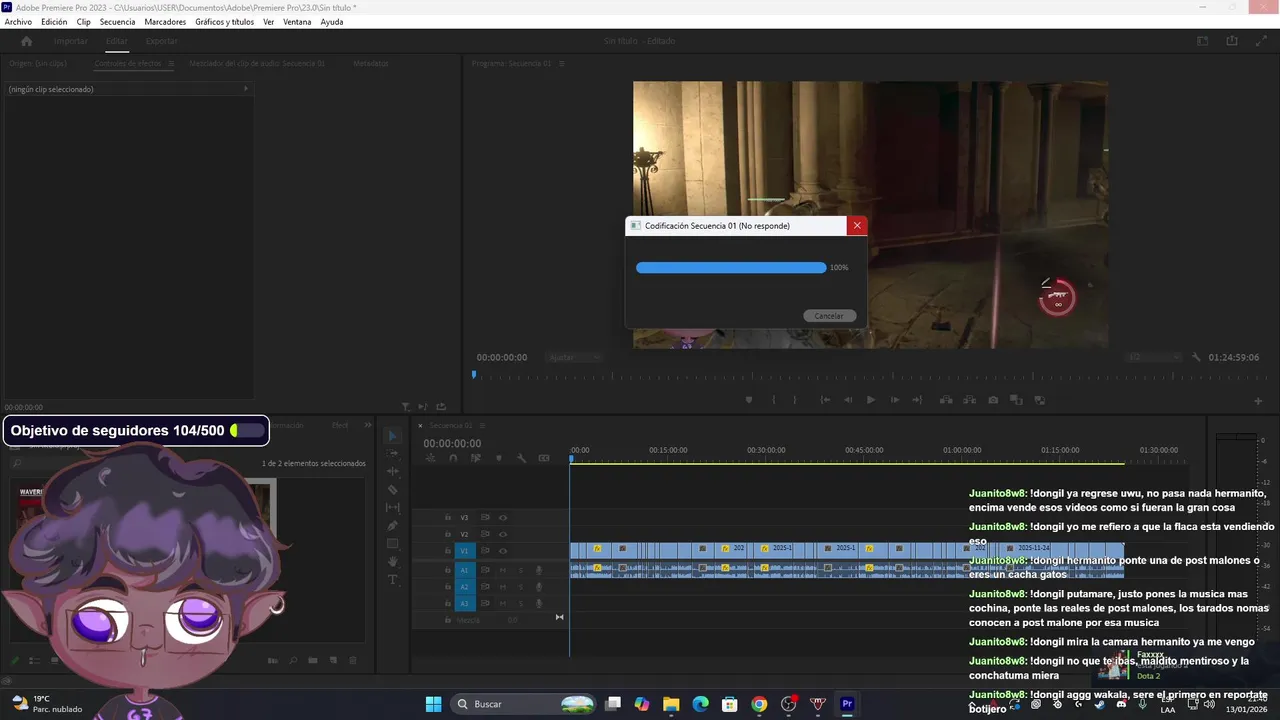The image size is (1280, 720).
Task: Click the timeline playhead at 00:00
Action: [572, 458]
